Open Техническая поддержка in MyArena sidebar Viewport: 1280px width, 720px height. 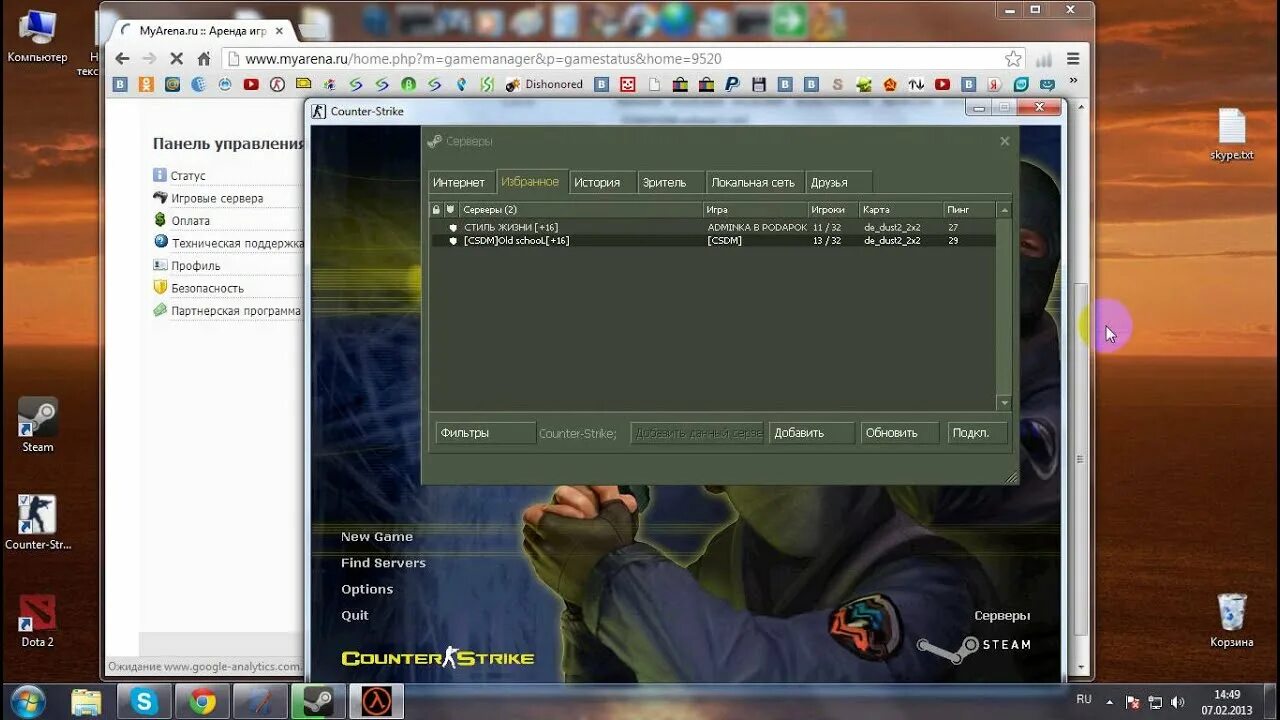click(x=237, y=243)
